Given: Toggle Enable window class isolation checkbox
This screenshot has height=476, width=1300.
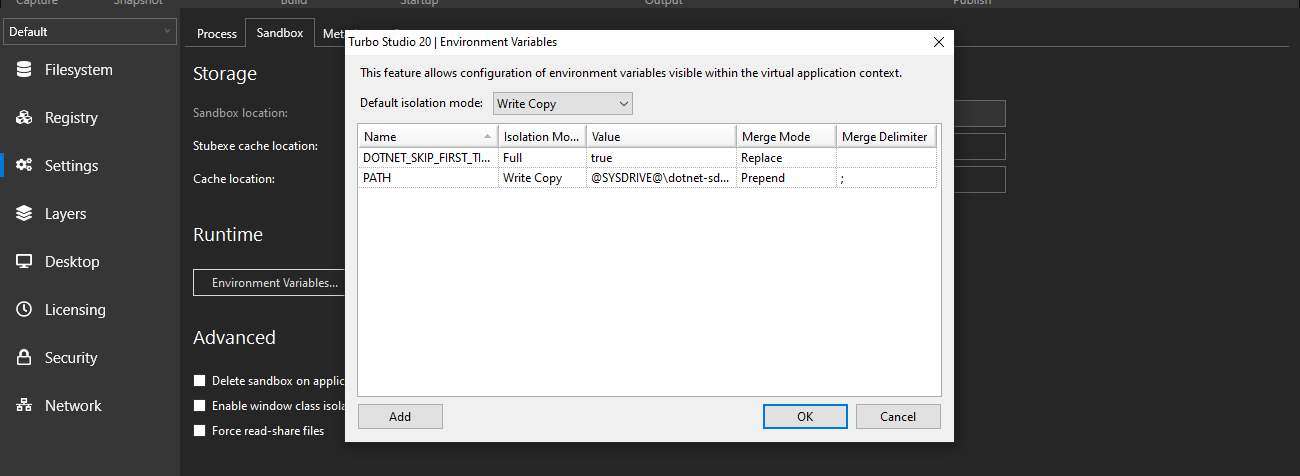Looking at the screenshot, I should tap(200, 406).
